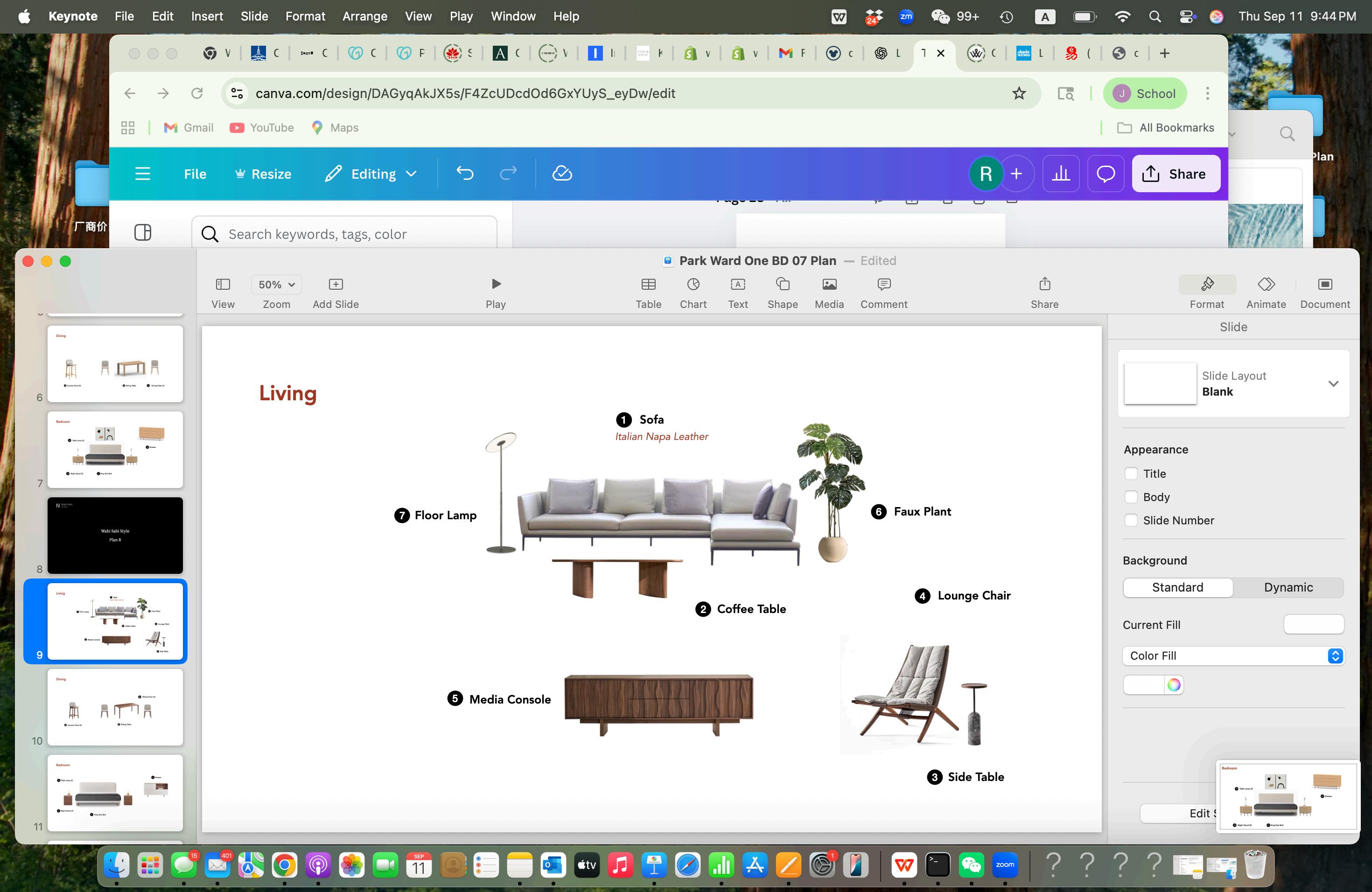Open the Arrange menu in menu bar
Image resolution: width=1372 pixels, height=892 pixels.
[x=364, y=16]
